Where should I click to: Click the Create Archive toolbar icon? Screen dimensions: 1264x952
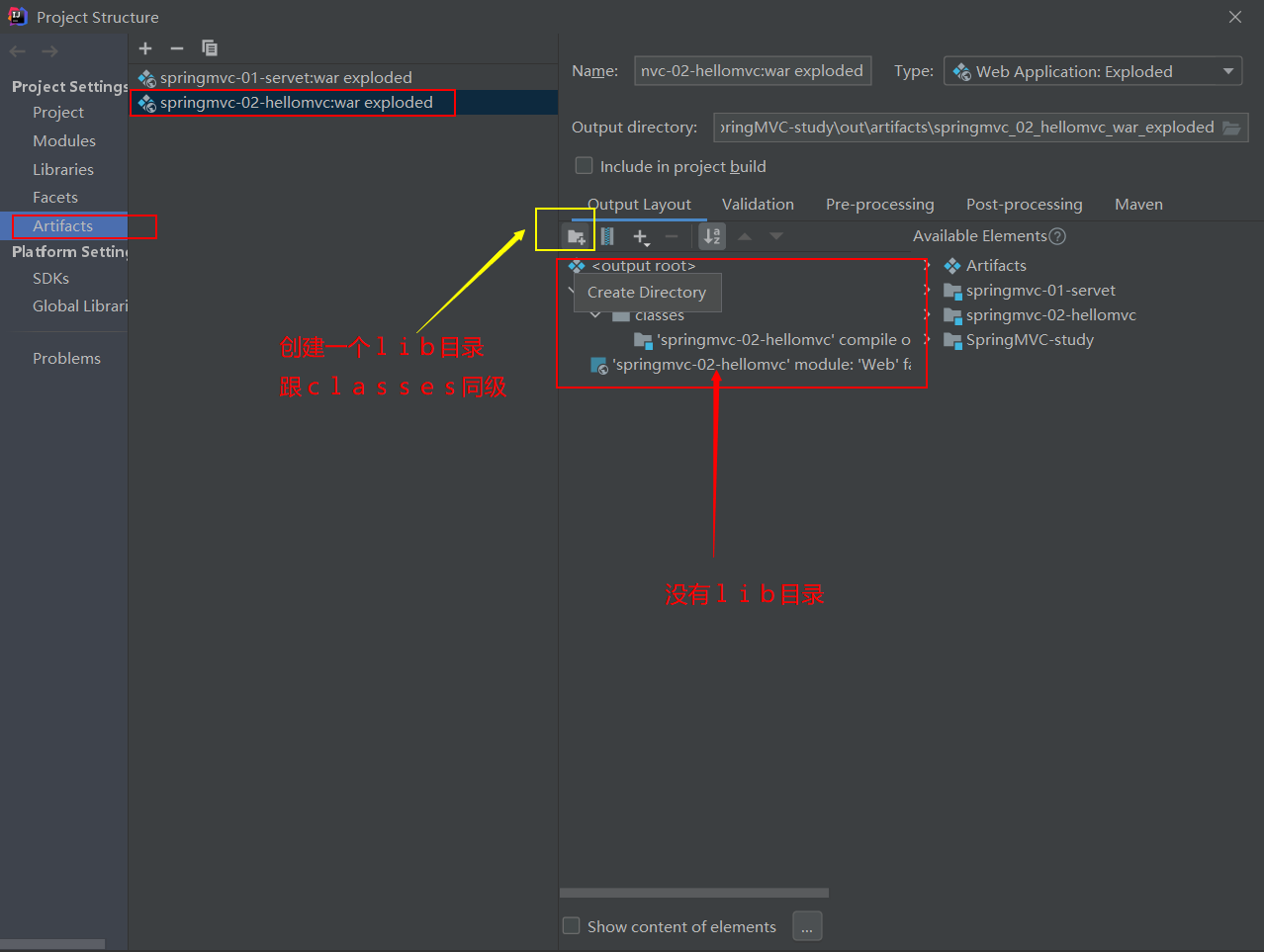click(607, 236)
